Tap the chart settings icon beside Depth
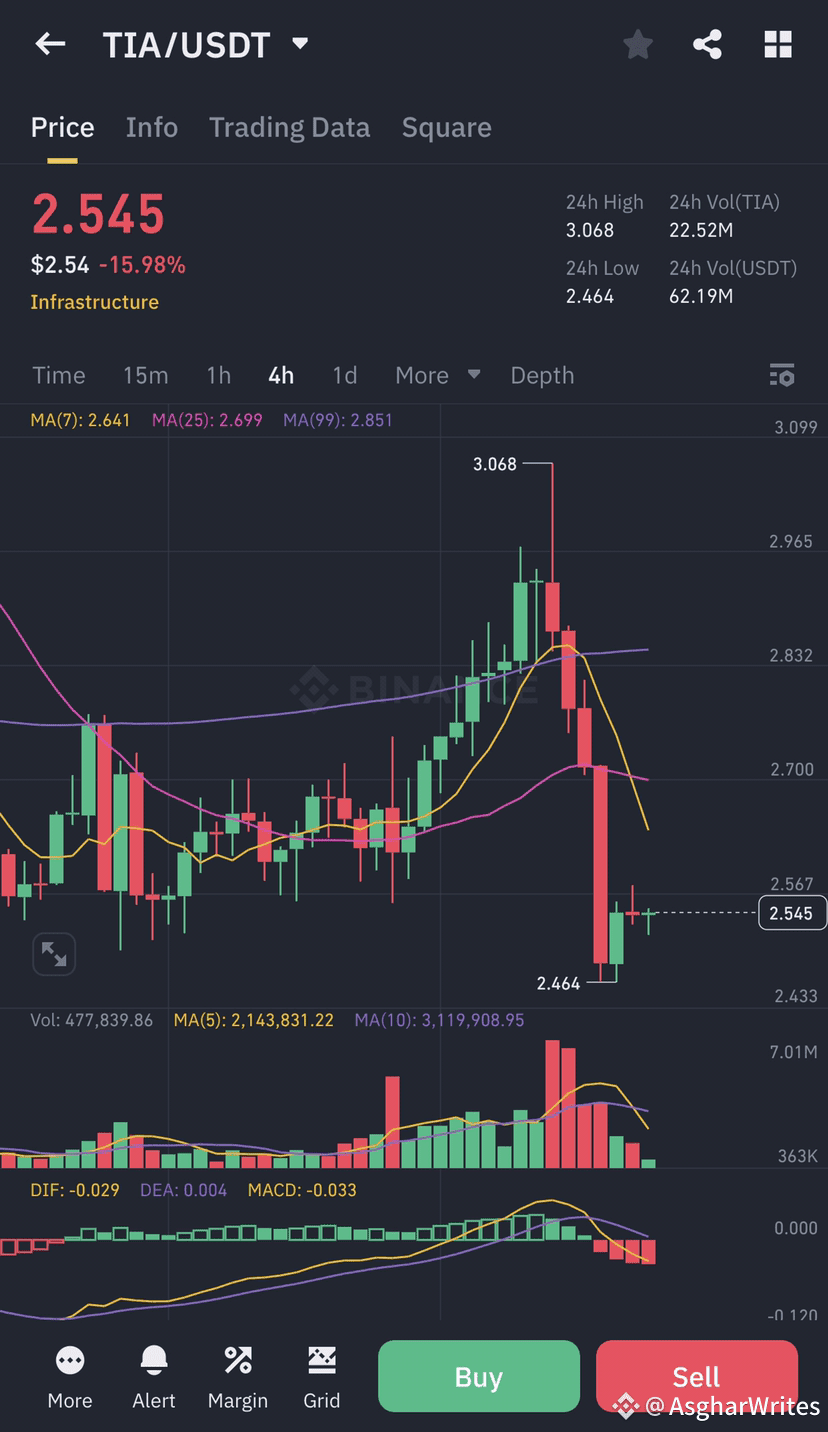 click(x=782, y=375)
